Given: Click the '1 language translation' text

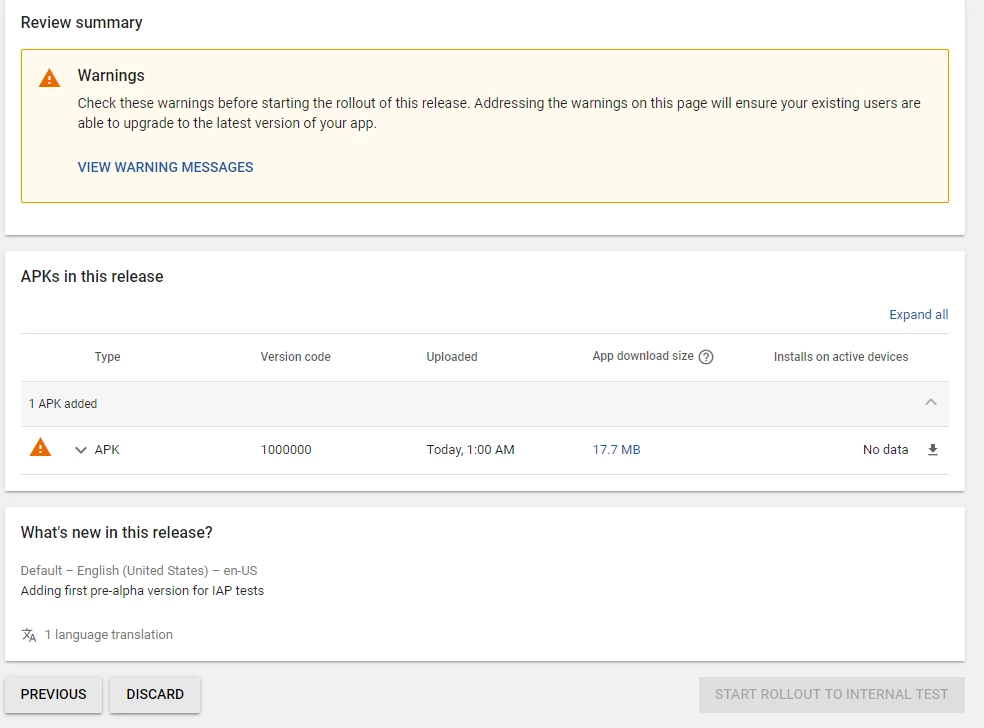Looking at the screenshot, I should point(109,635).
